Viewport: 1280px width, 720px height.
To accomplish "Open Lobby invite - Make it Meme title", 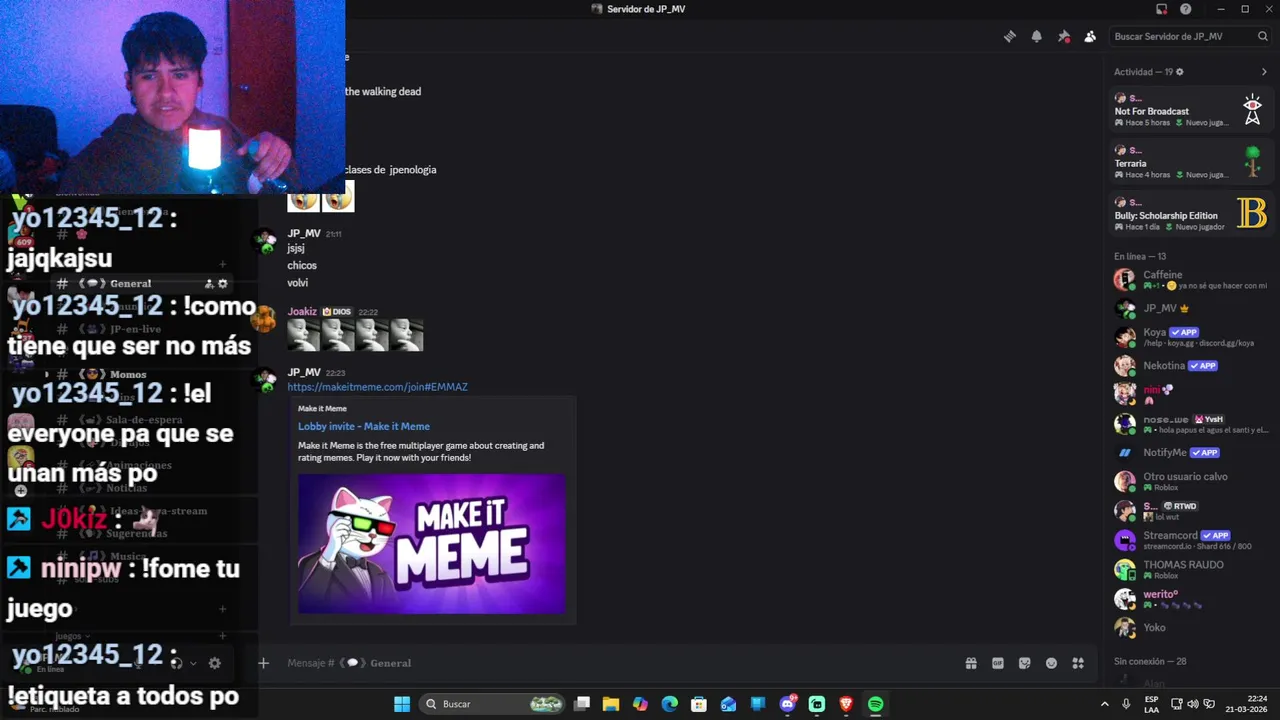I will 364,426.
